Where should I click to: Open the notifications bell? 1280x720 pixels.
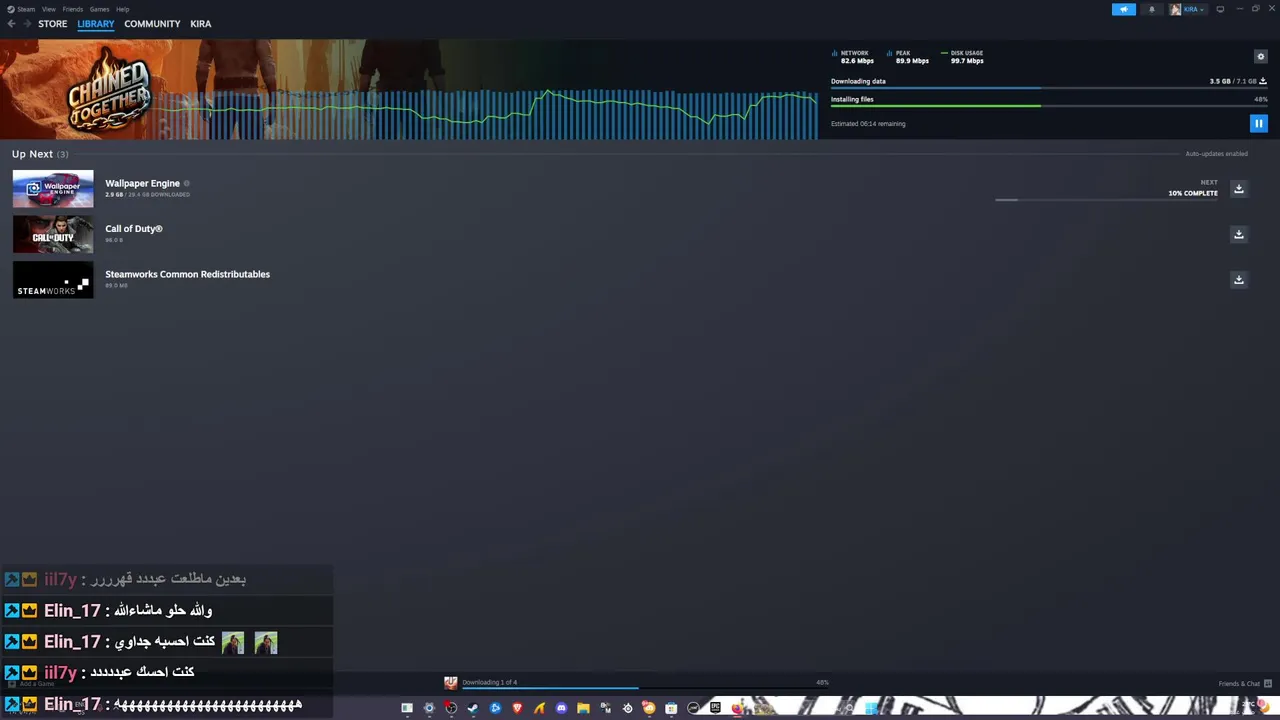coord(1151,9)
